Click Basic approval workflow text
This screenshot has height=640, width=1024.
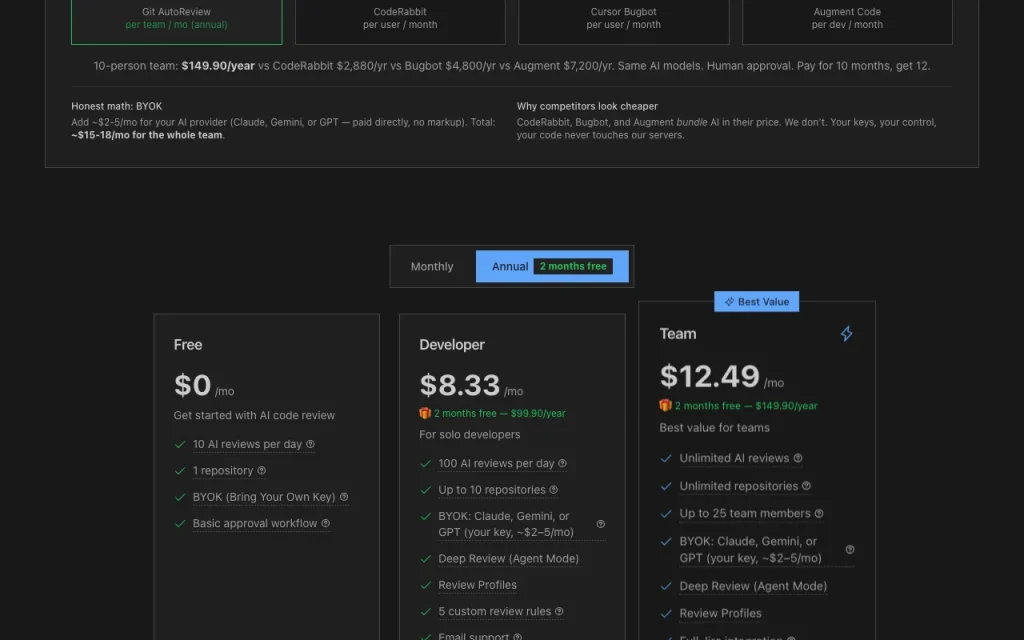point(255,523)
